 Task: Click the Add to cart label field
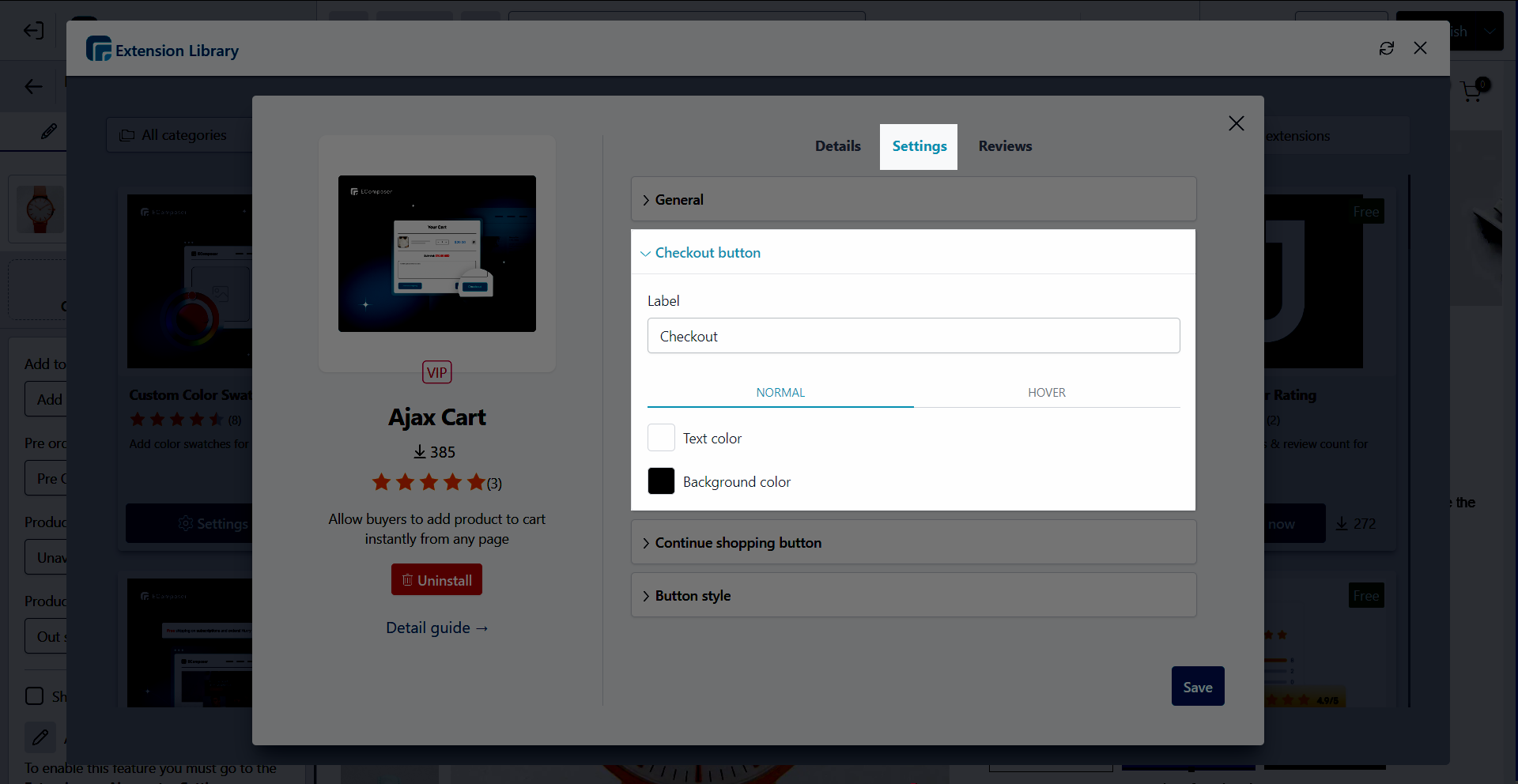[x=46, y=399]
